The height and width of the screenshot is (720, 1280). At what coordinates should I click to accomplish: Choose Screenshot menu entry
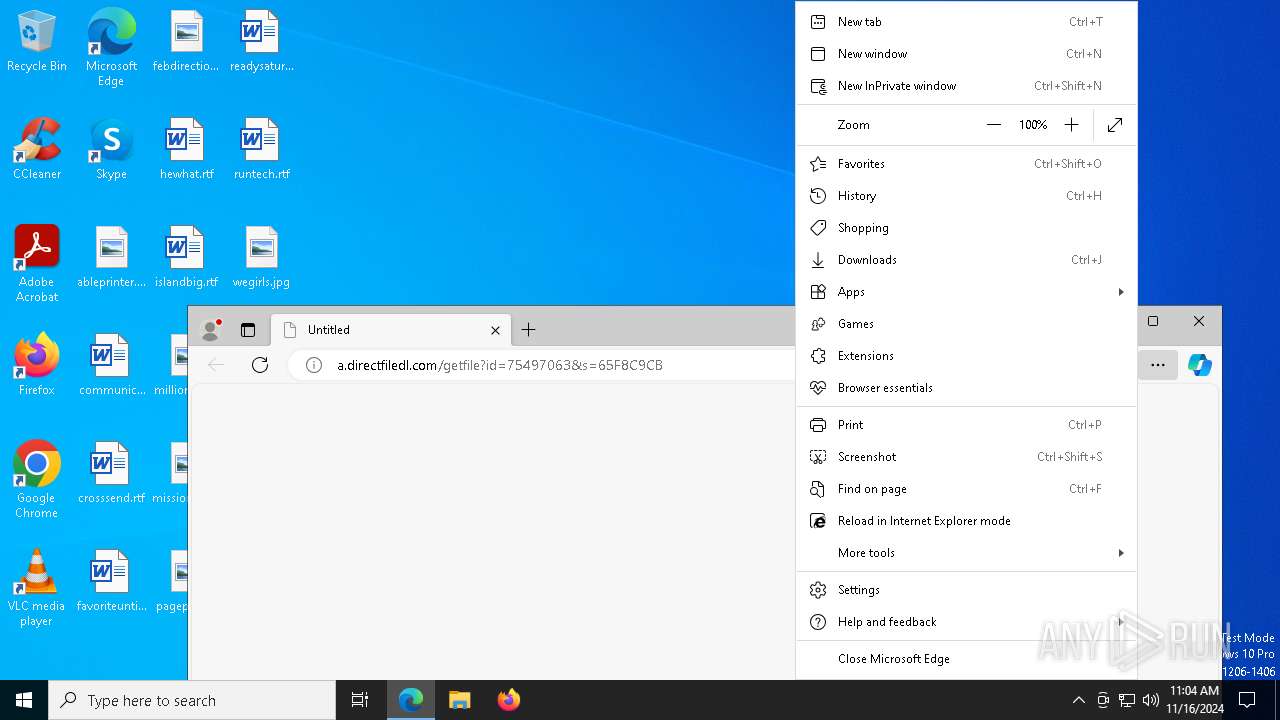click(x=966, y=456)
